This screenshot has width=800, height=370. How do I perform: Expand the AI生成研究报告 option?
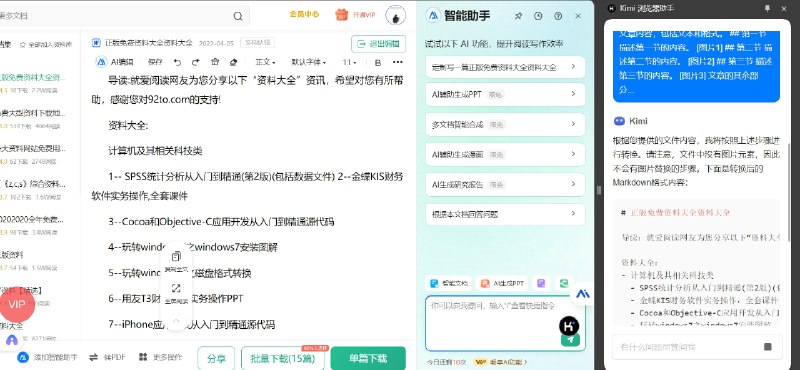click(x=505, y=184)
